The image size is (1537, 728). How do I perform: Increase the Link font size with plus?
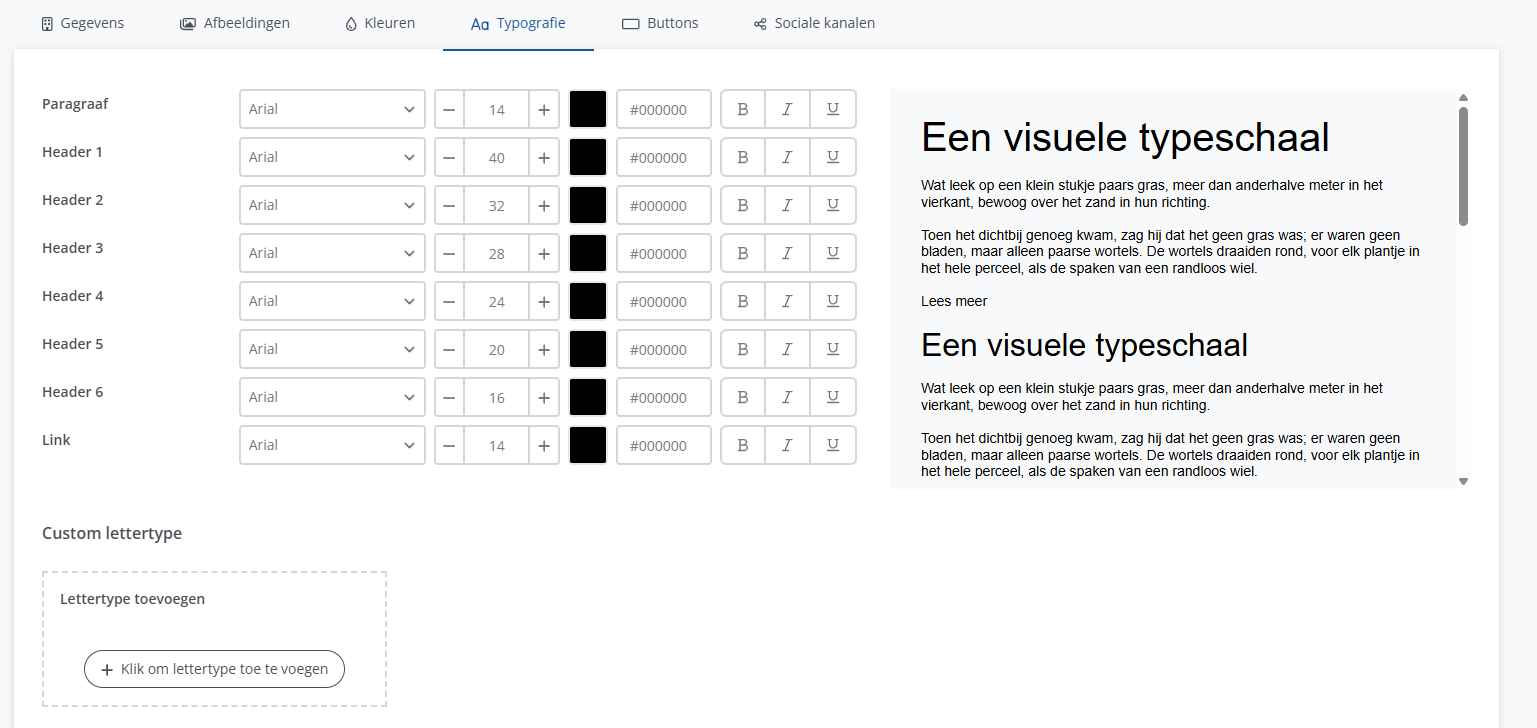pyautogui.click(x=543, y=445)
